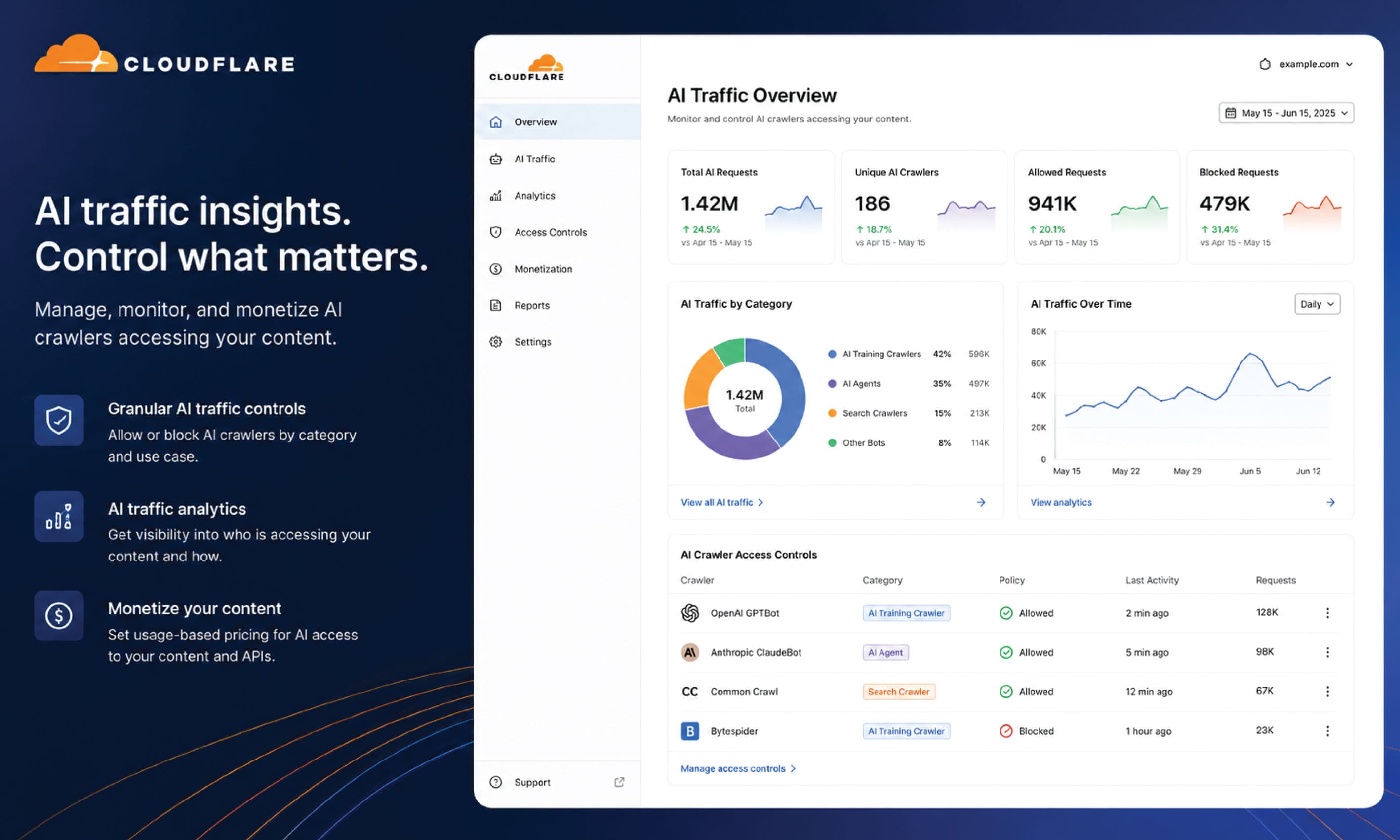
Task: Click the Reports document icon
Action: (x=496, y=305)
